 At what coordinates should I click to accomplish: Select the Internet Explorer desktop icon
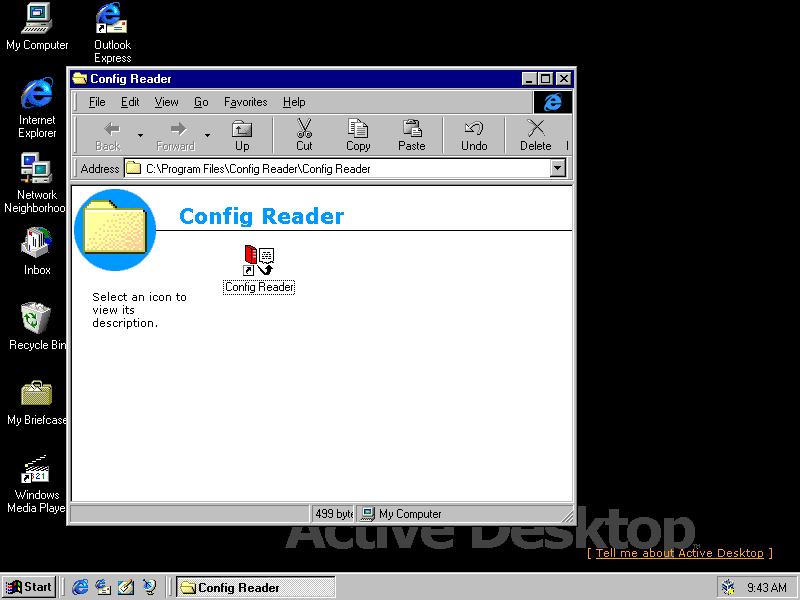tap(37, 108)
